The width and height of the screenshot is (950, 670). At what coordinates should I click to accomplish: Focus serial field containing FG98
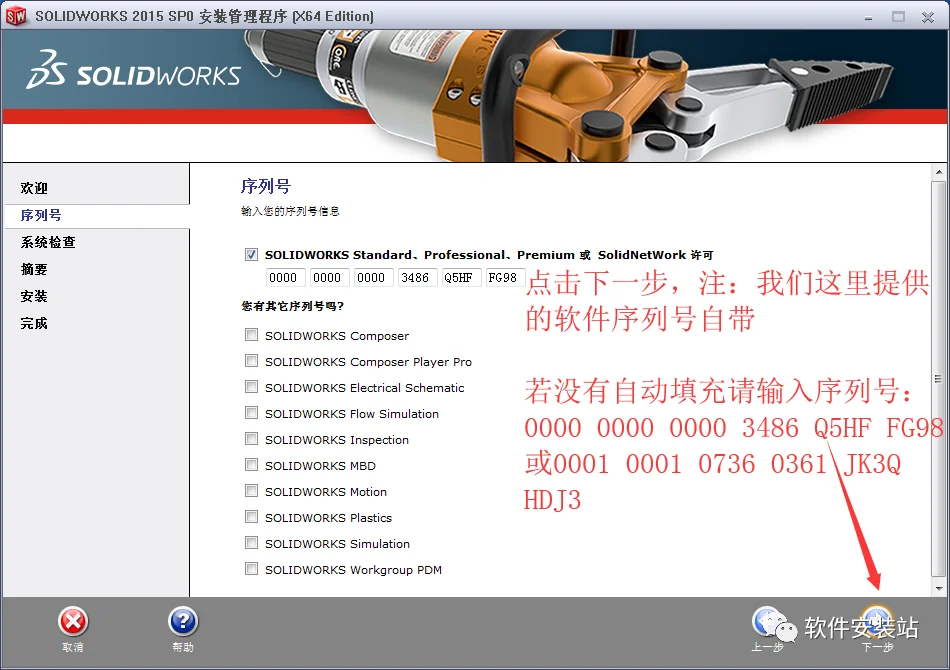[x=505, y=277]
